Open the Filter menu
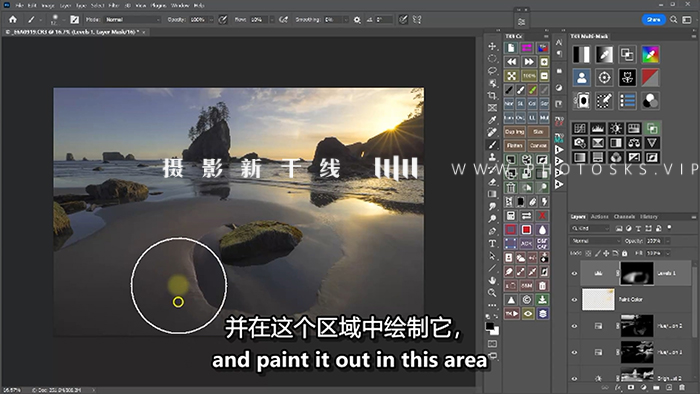Screen dimensions: 700x394 [x=114, y=6]
